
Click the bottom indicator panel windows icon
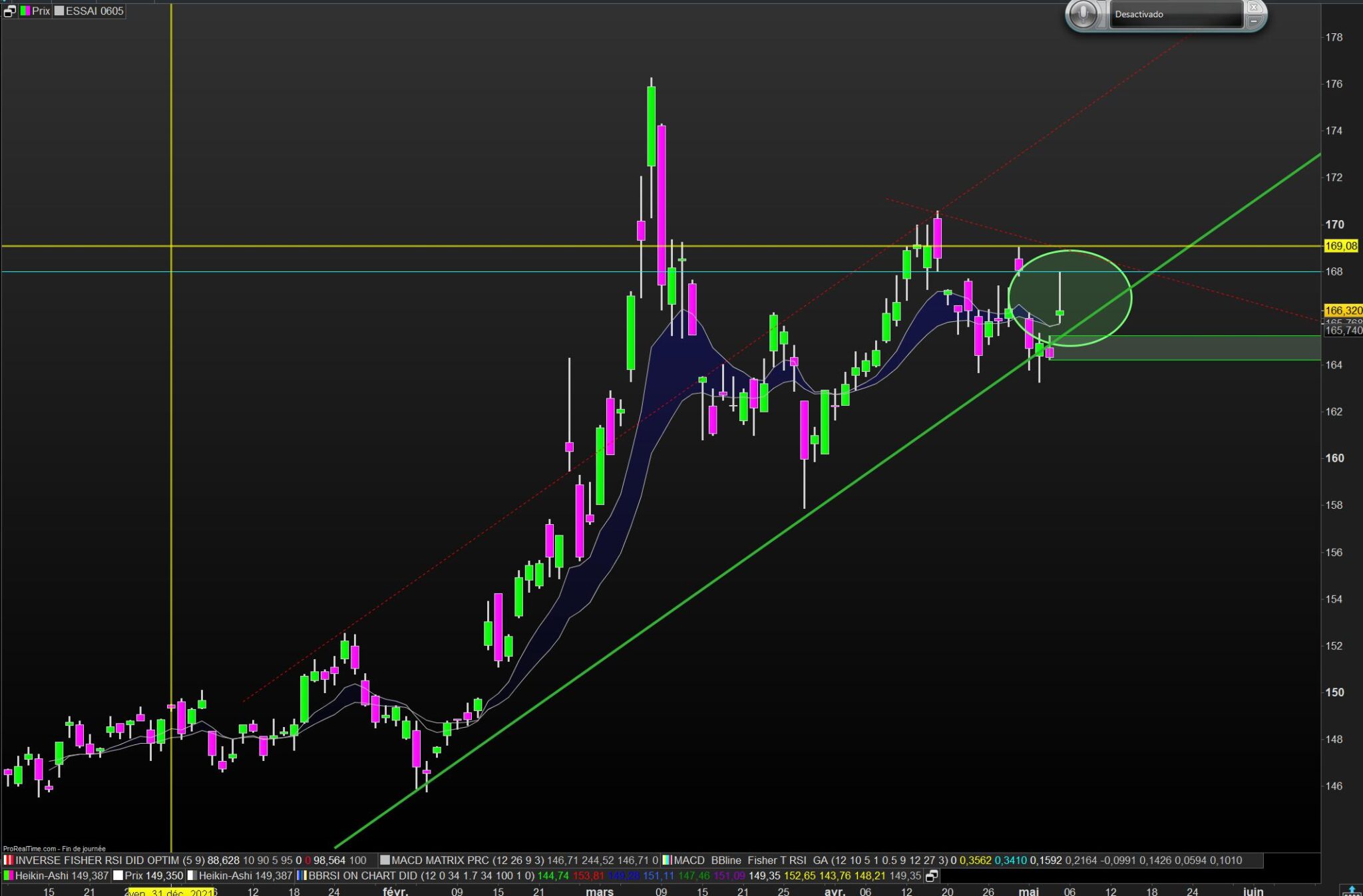(x=932, y=875)
